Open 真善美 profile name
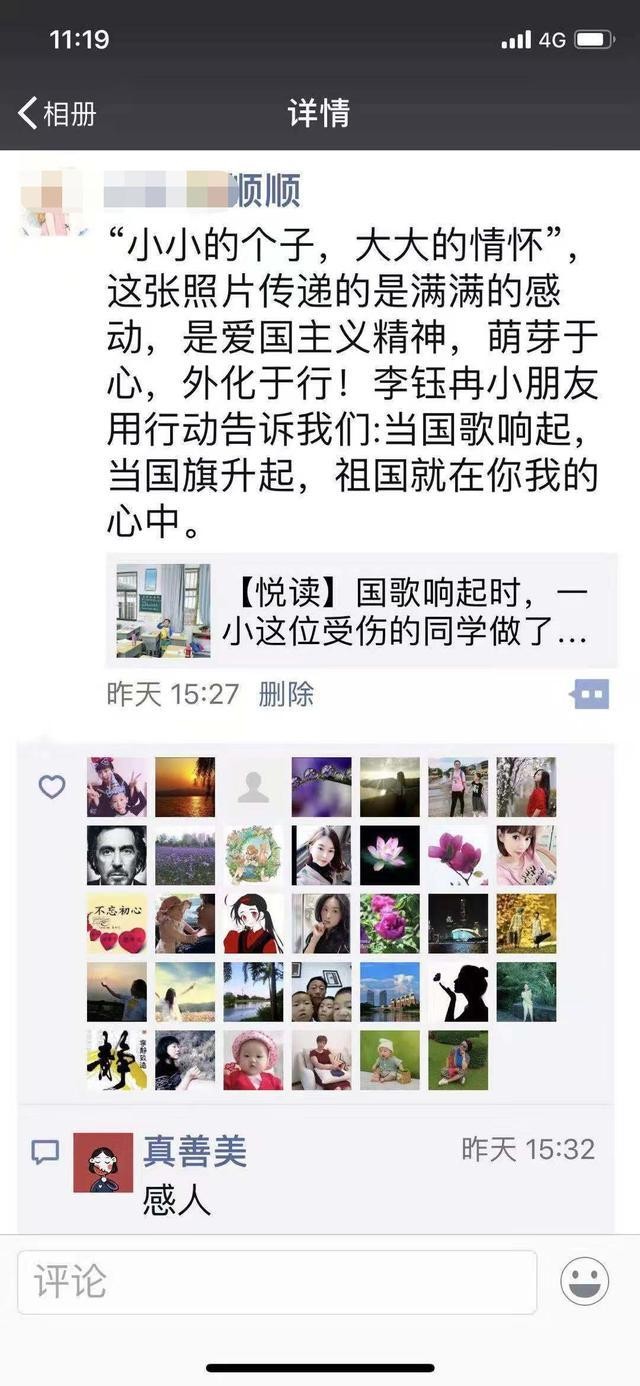This screenshot has width=640, height=1386. point(194,1151)
